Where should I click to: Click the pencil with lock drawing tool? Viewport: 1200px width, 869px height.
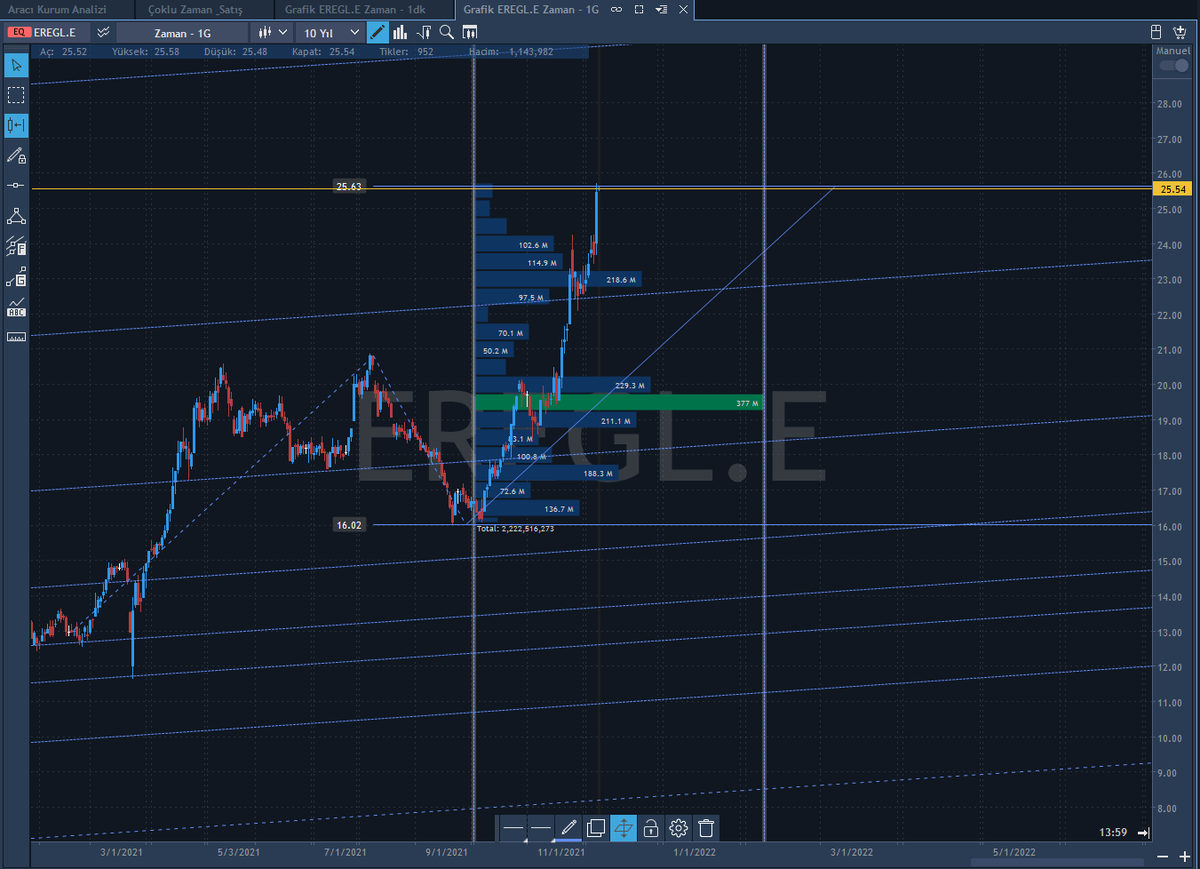click(16, 155)
